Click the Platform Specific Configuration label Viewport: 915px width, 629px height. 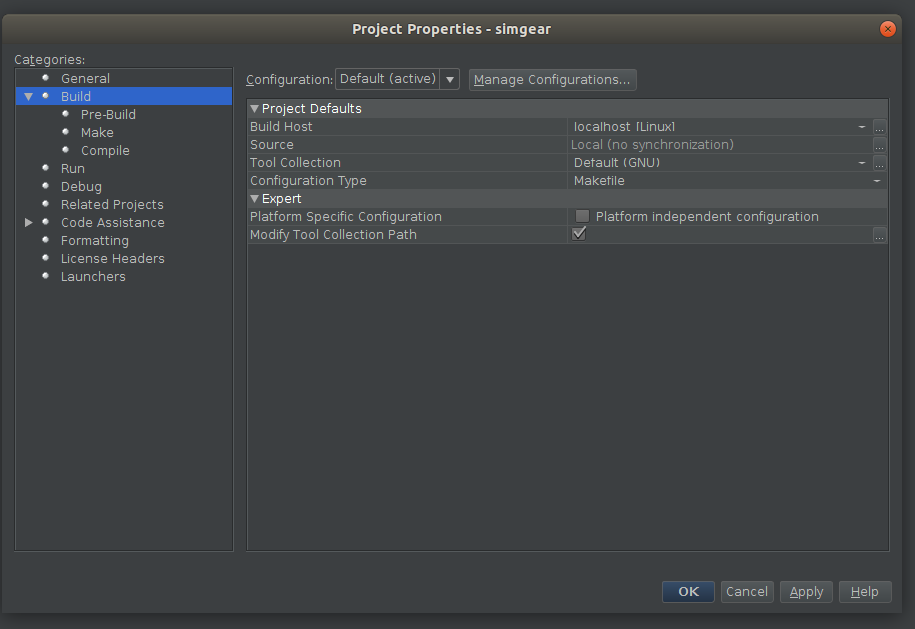345,216
